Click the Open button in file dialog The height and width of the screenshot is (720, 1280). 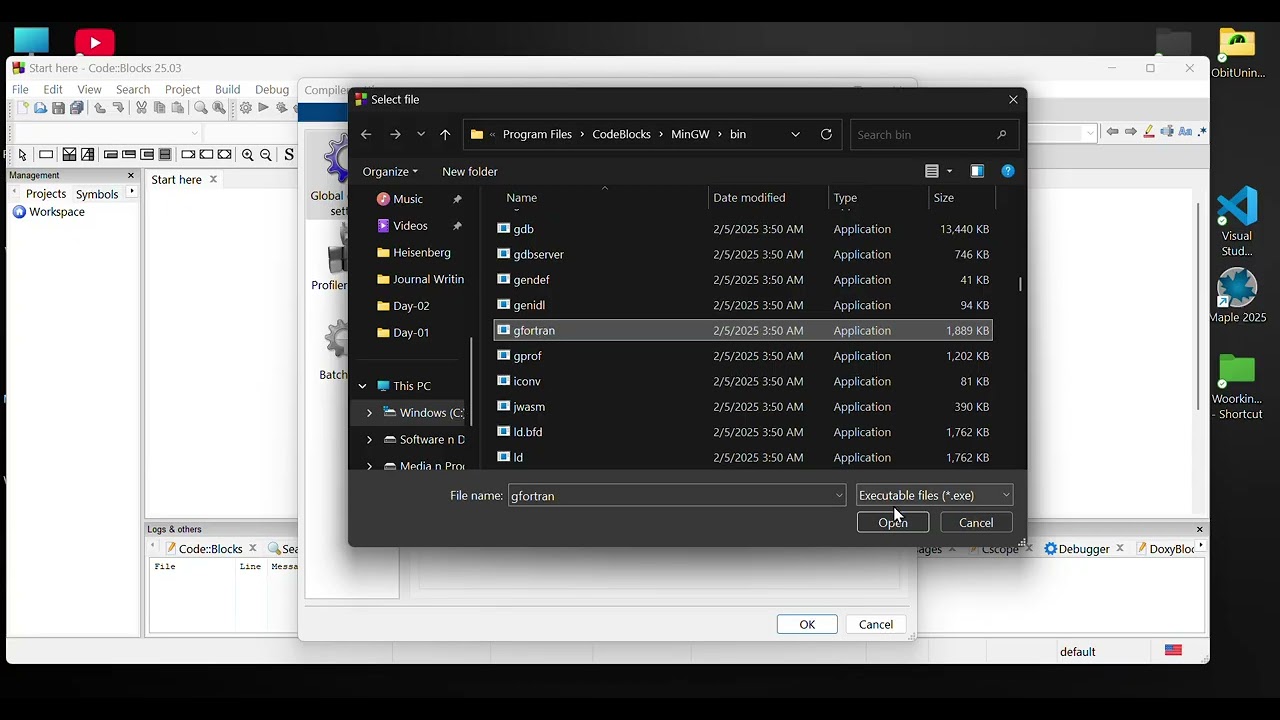[x=893, y=523]
